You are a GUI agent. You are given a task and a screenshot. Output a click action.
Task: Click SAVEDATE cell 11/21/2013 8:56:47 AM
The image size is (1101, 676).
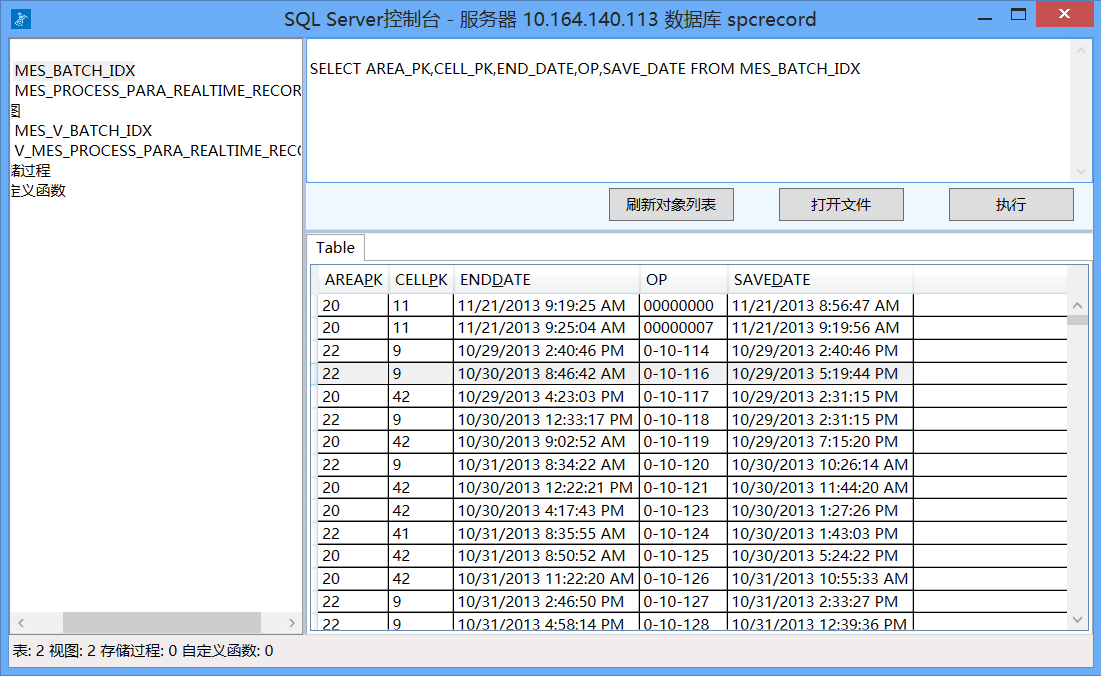(820, 305)
